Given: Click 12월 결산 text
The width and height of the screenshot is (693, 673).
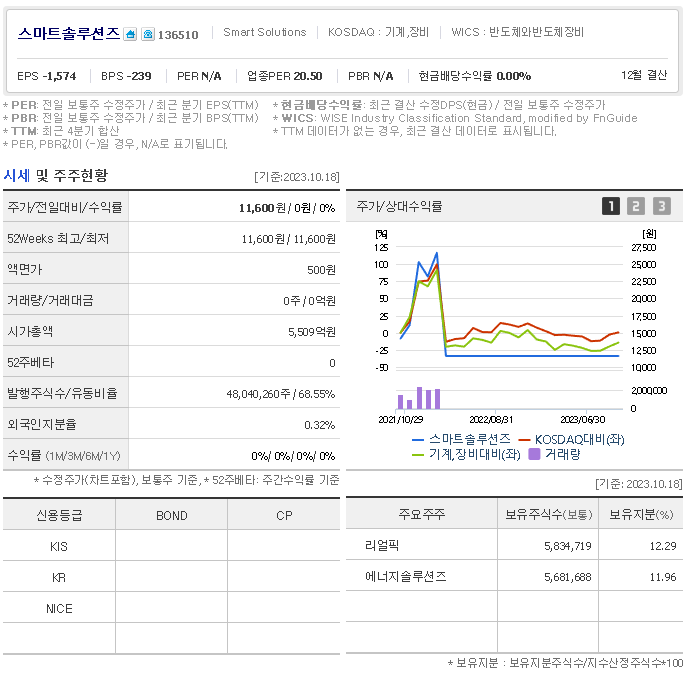Looking at the screenshot, I should coord(644,75).
